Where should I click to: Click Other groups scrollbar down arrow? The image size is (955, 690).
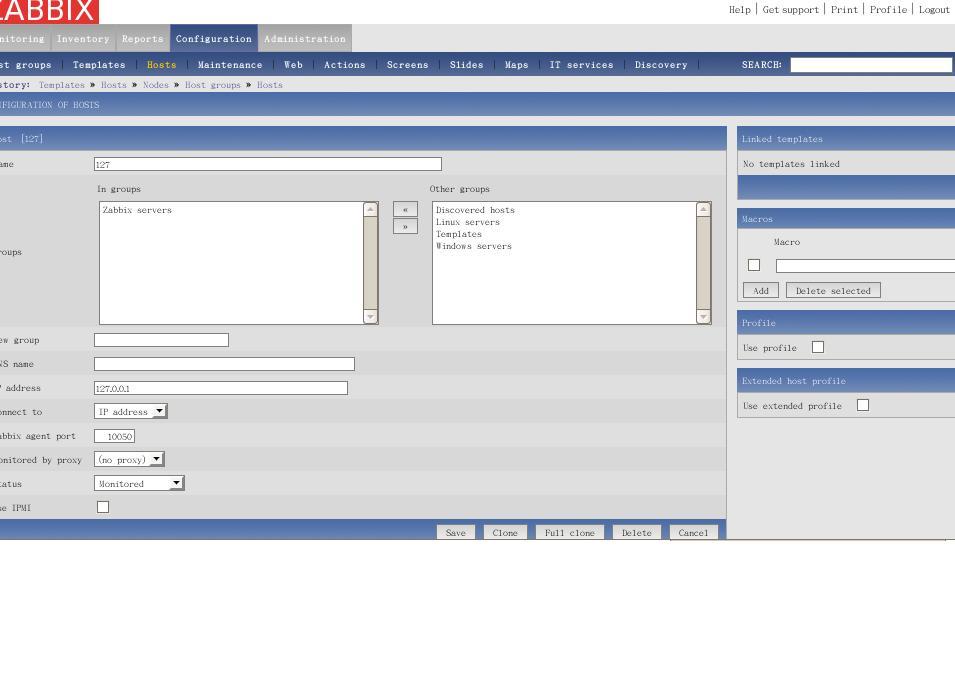tap(703, 317)
